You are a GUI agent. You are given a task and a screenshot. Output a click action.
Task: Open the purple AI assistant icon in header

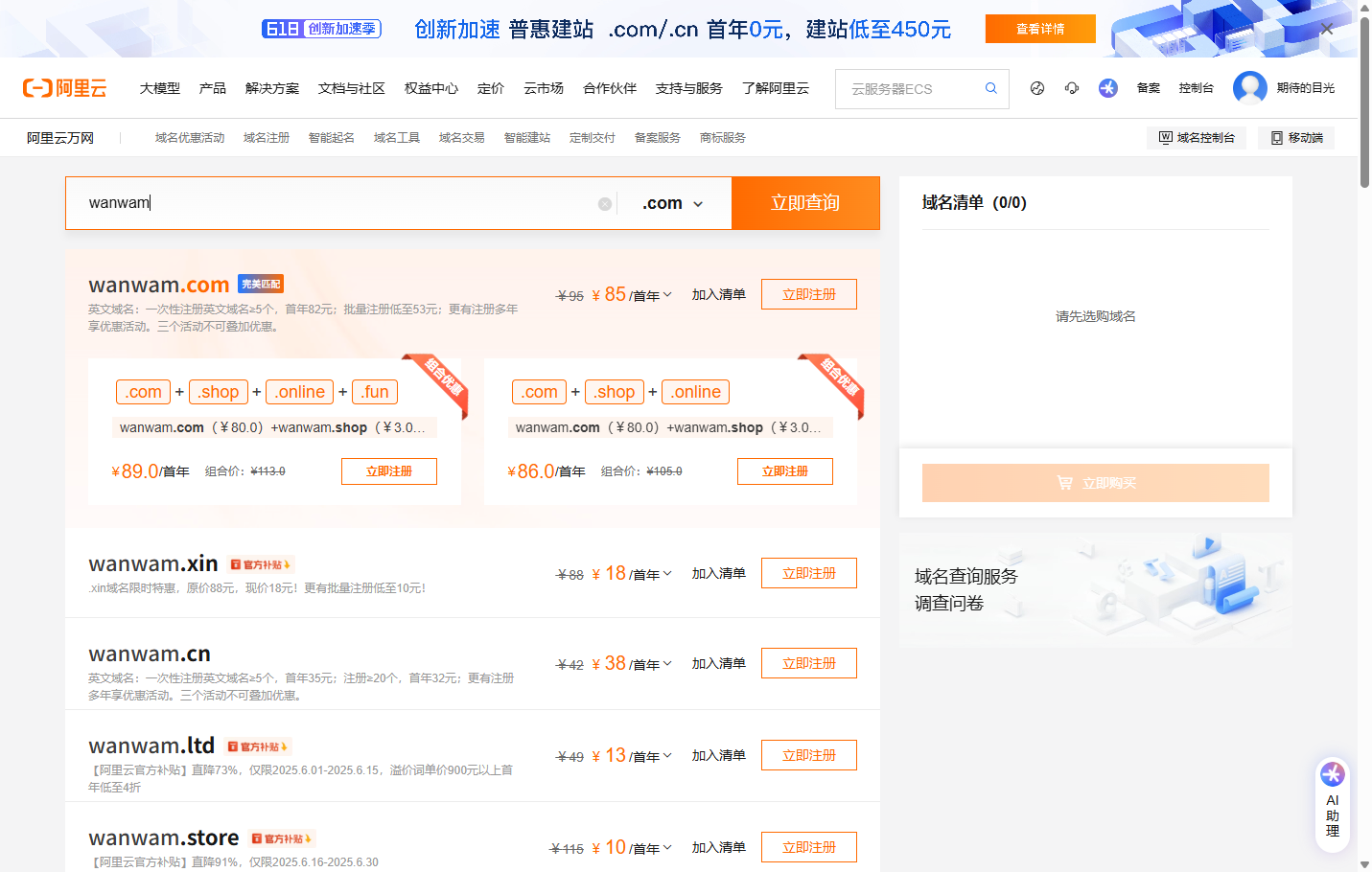pos(1108,88)
